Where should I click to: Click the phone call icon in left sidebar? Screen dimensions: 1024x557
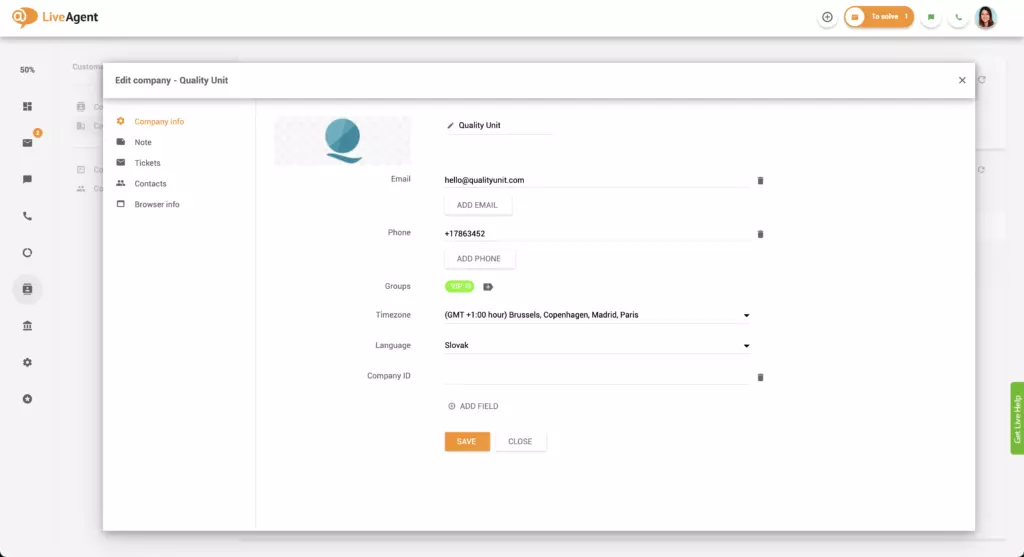[27, 216]
